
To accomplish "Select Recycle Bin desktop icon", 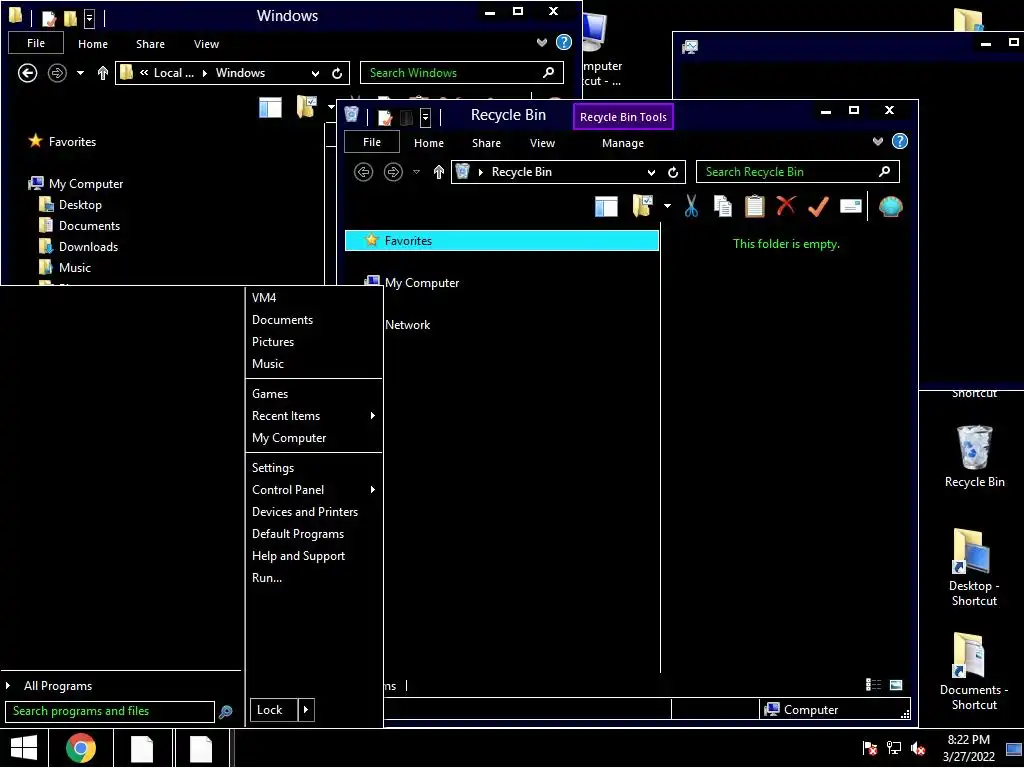I will click(x=974, y=456).
